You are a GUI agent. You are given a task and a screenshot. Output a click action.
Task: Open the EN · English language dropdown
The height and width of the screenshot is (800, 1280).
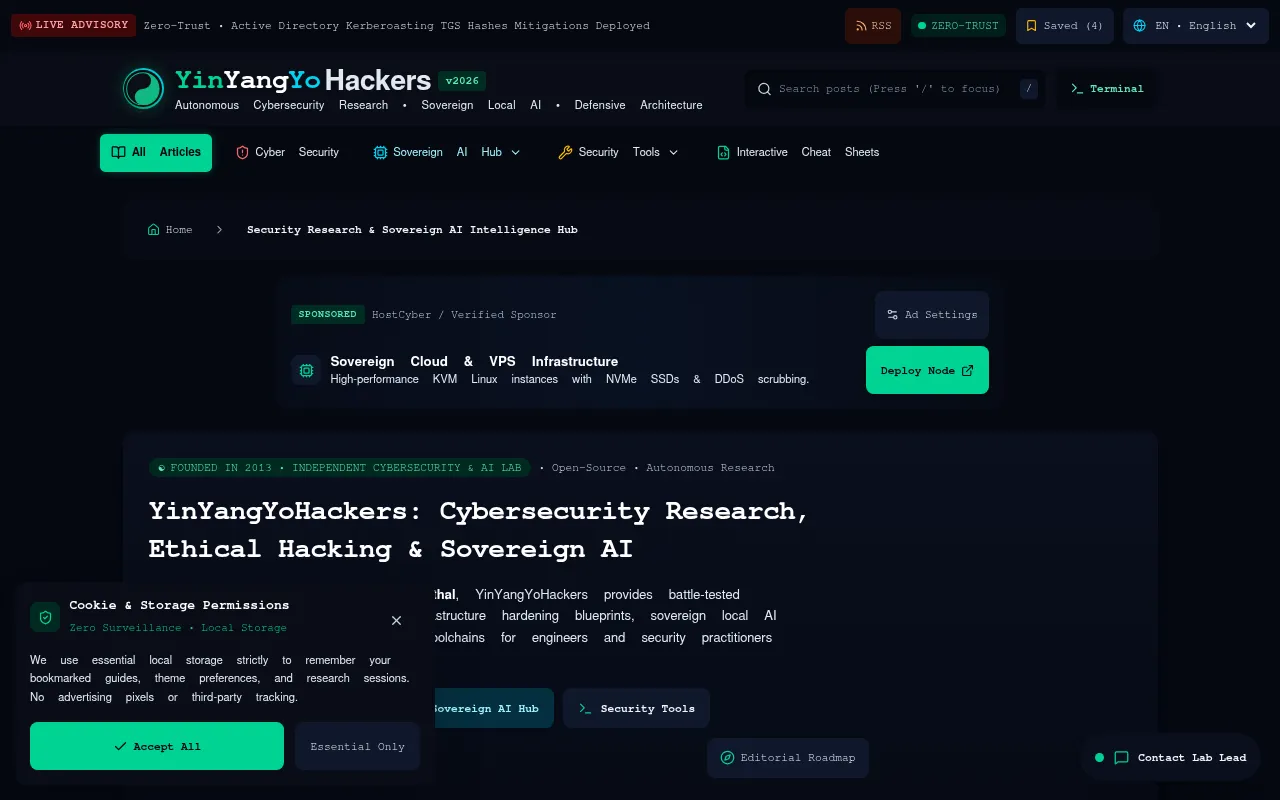click(1196, 26)
